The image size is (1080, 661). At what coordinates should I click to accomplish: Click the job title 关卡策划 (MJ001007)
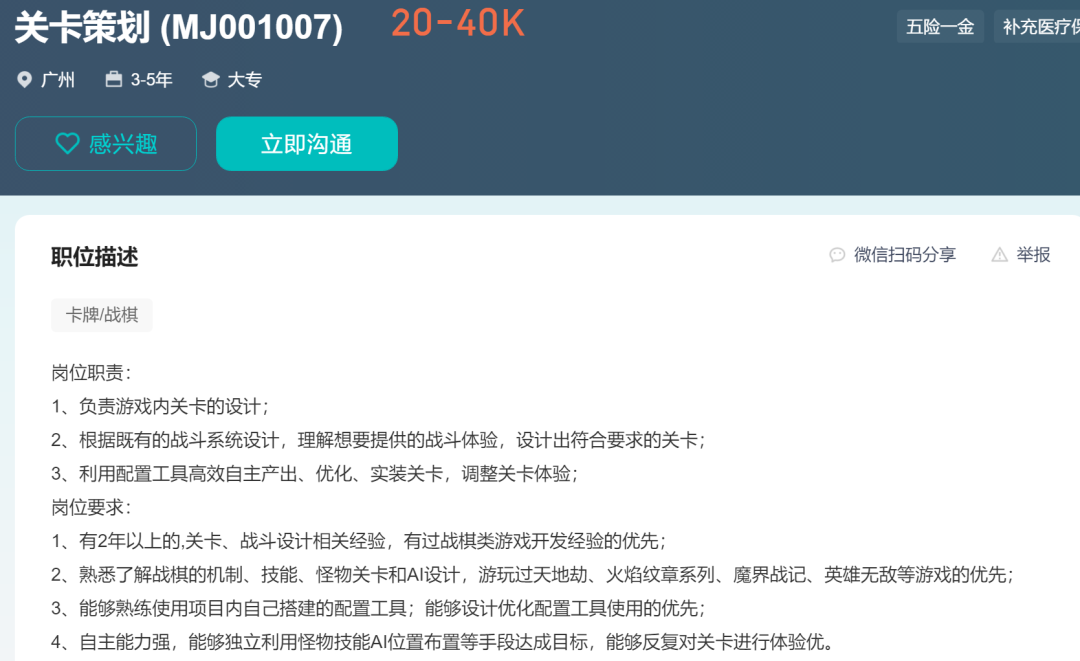[178, 28]
